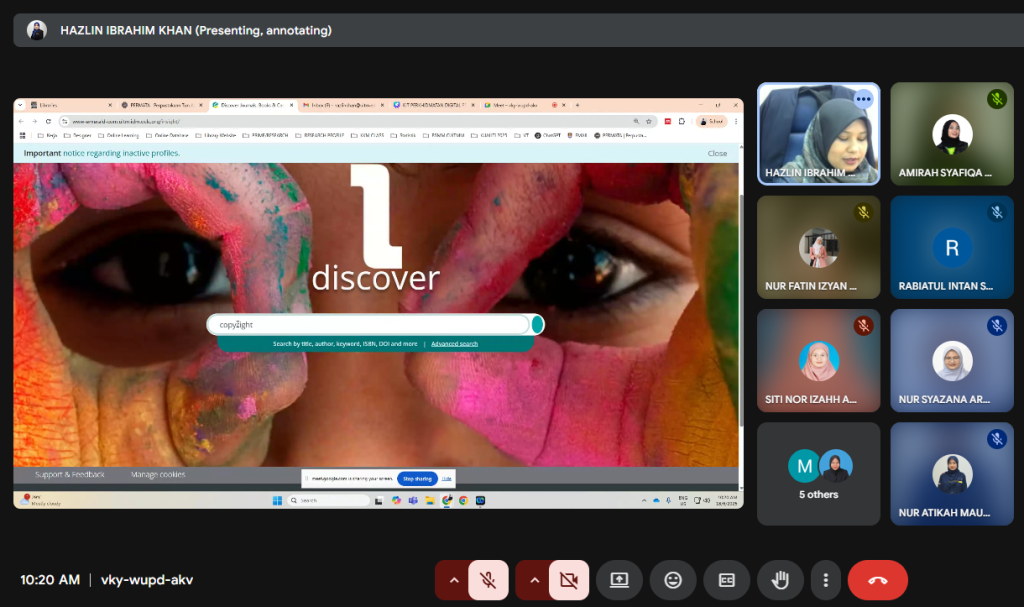Click the taskbar Search box
The height and width of the screenshot is (607, 1024).
pyautogui.click(x=328, y=500)
